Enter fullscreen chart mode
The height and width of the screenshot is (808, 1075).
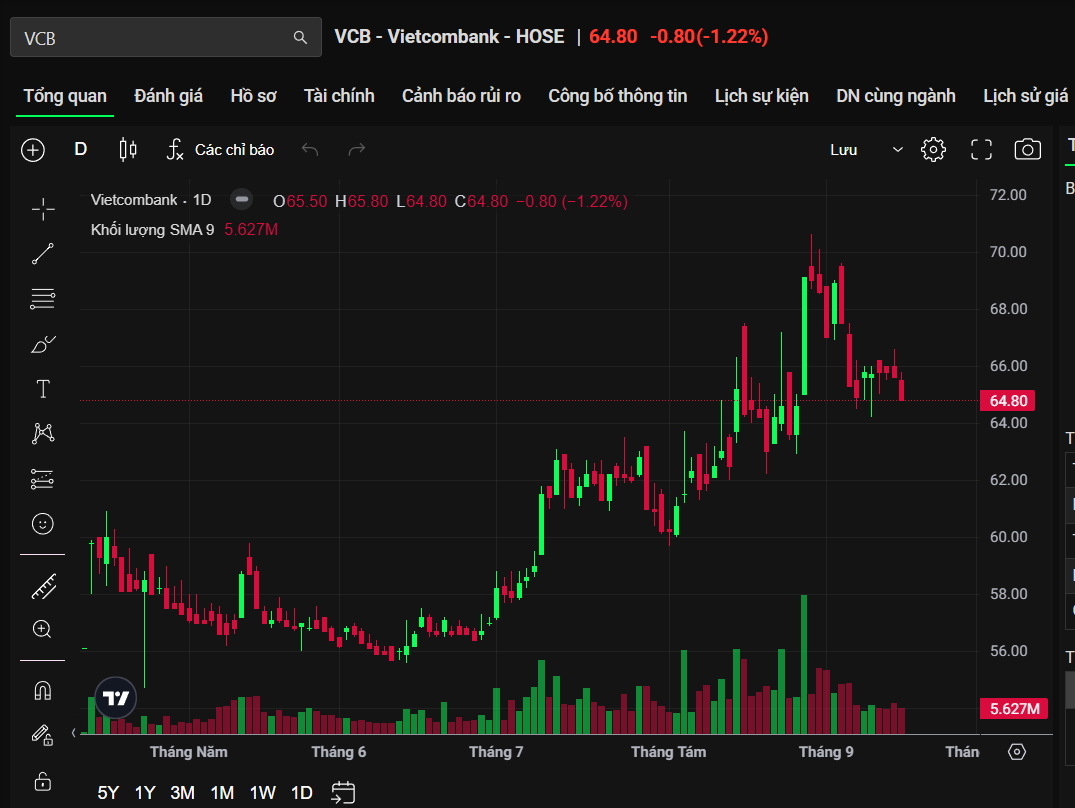click(x=981, y=149)
